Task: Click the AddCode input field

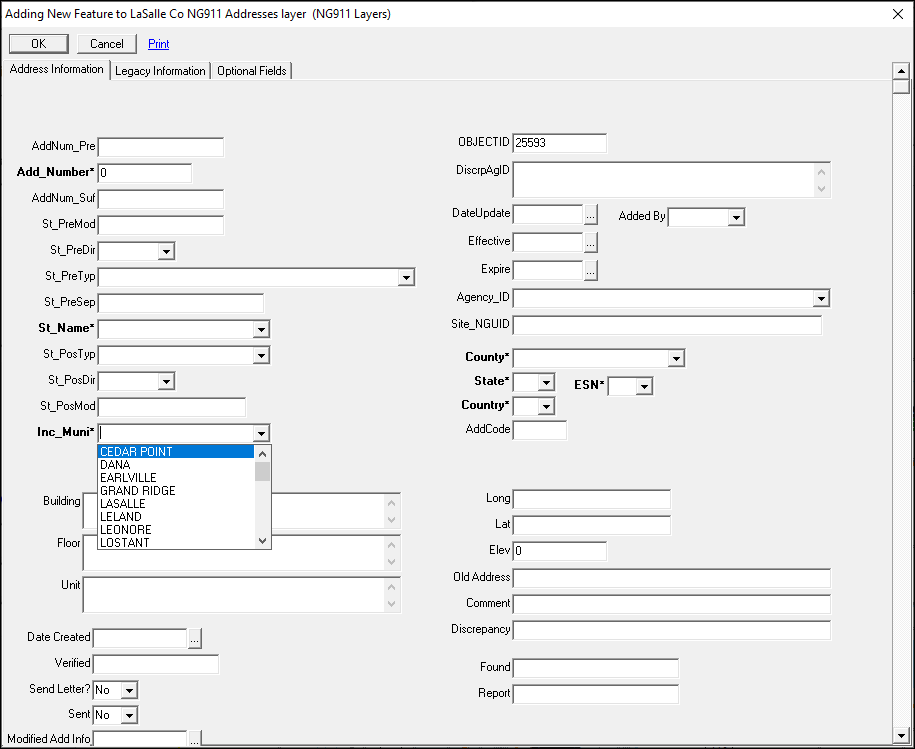Action: click(540, 430)
